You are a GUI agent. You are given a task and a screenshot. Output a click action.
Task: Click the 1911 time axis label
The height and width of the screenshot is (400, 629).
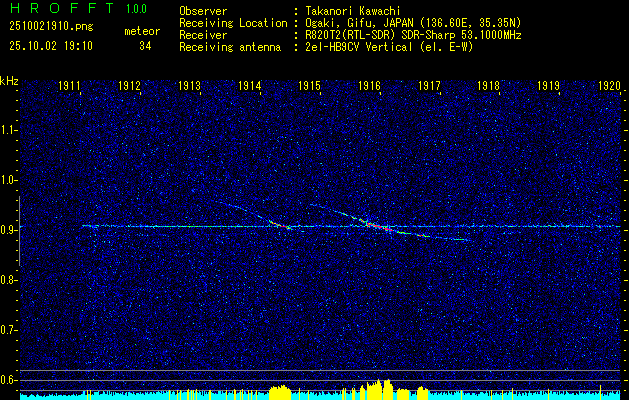click(x=69, y=85)
